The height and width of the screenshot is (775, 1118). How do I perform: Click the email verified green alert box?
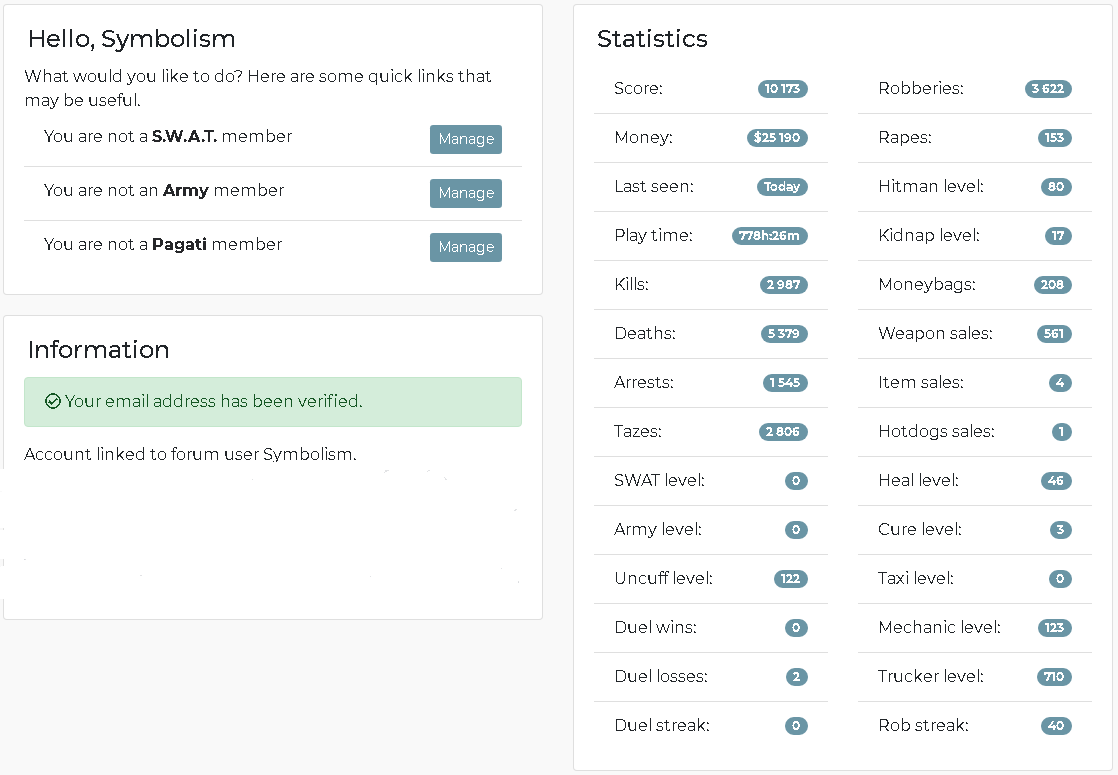coord(273,402)
